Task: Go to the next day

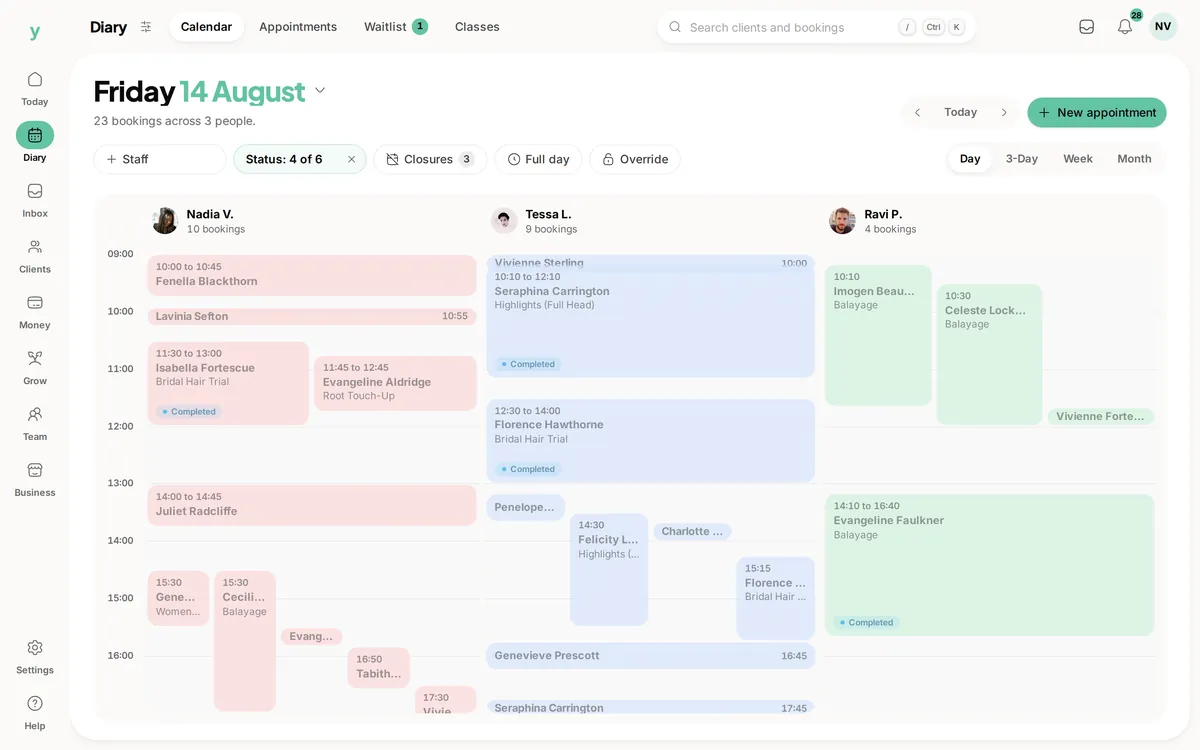Action: coord(1004,113)
